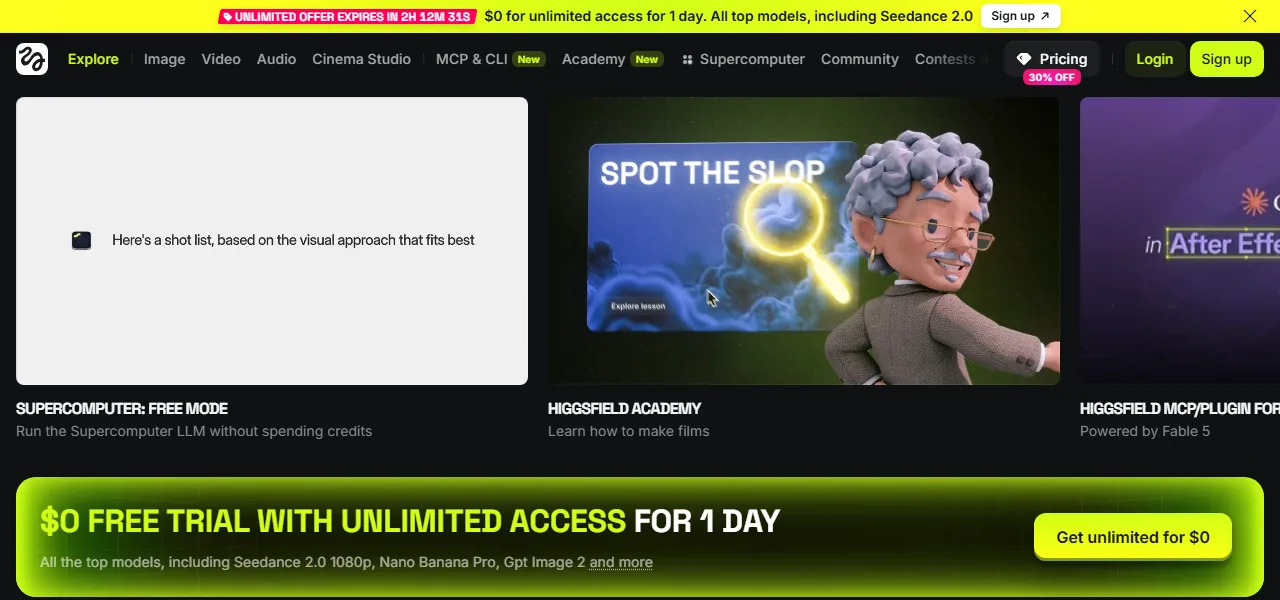Click the Pricing diamond icon
Screen dimensions: 1280x600
click(x=1023, y=59)
